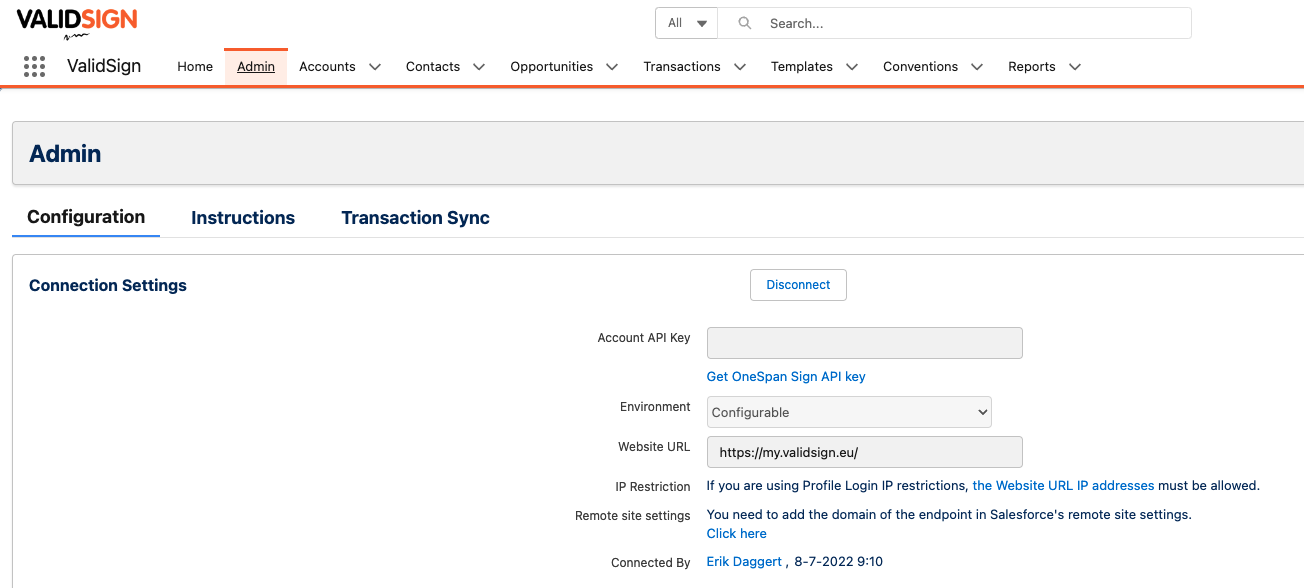1304x588 pixels.
Task: Click the Admin page heading
Action: click(x=65, y=154)
